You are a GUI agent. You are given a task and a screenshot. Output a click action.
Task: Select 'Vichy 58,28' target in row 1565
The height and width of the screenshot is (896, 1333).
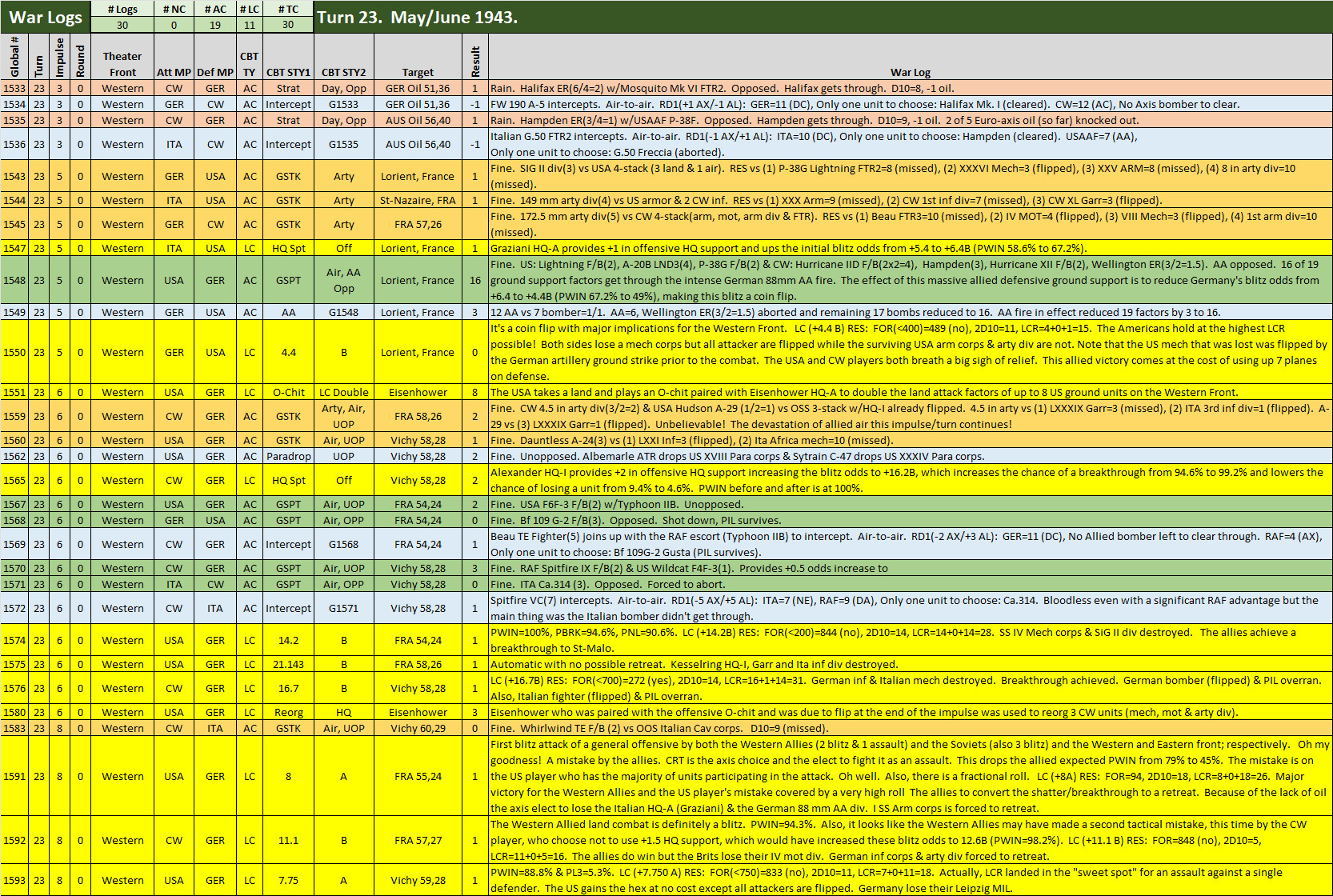click(x=418, y=480)
